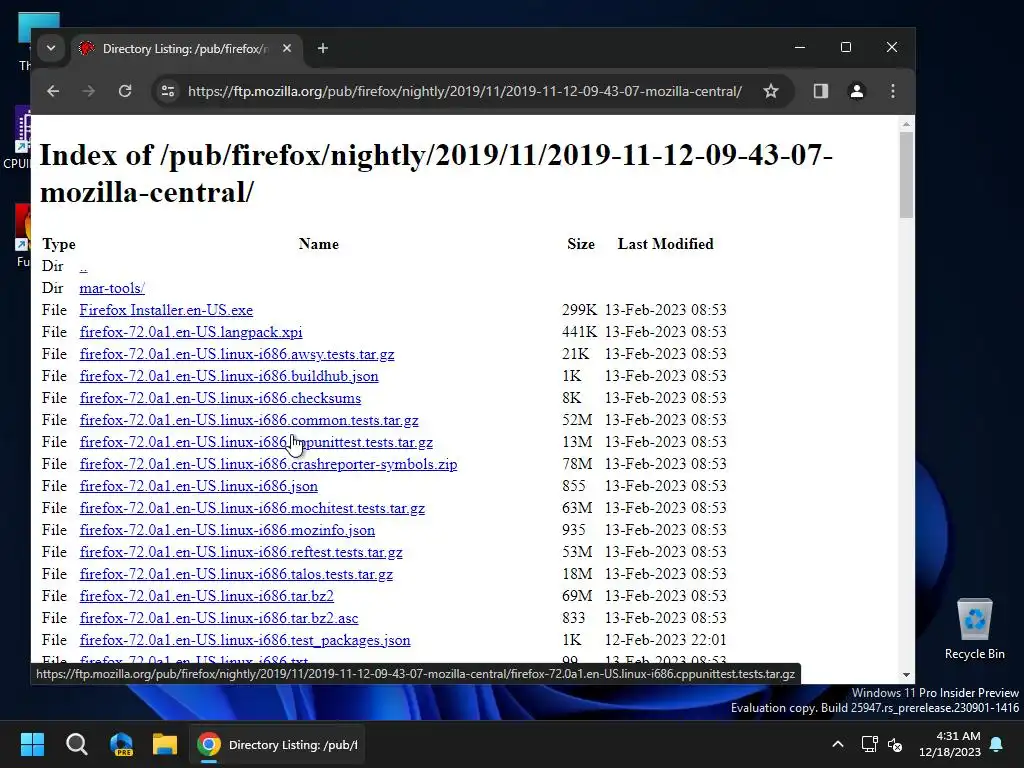The image size is (1024, 768).
Task: Open firefox-72.0a1.en-US.linux-i686.json link
Action: coord(199,486)
